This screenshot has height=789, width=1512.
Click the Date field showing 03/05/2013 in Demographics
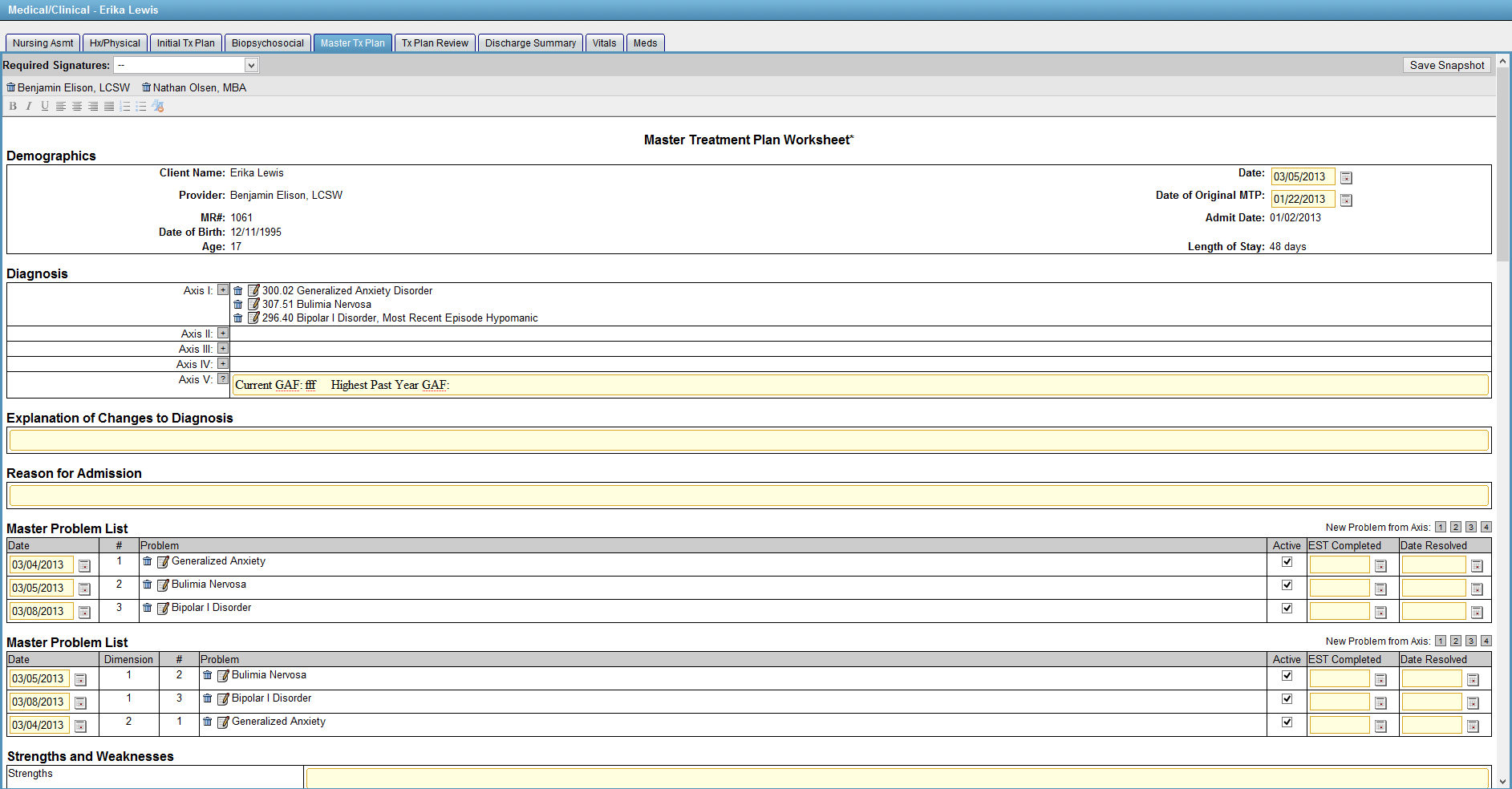[1303, 176]
